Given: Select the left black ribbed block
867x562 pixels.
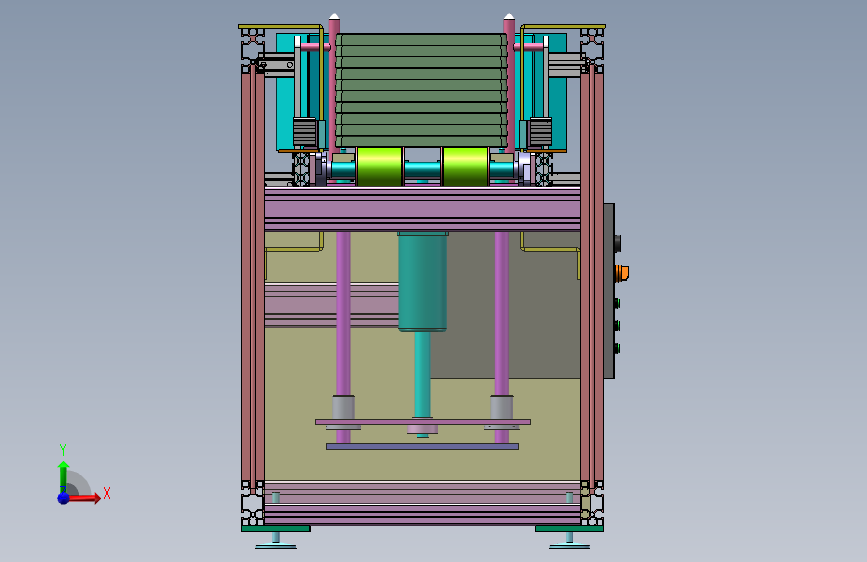Looking at the screenshot, I should coord(304,132).
